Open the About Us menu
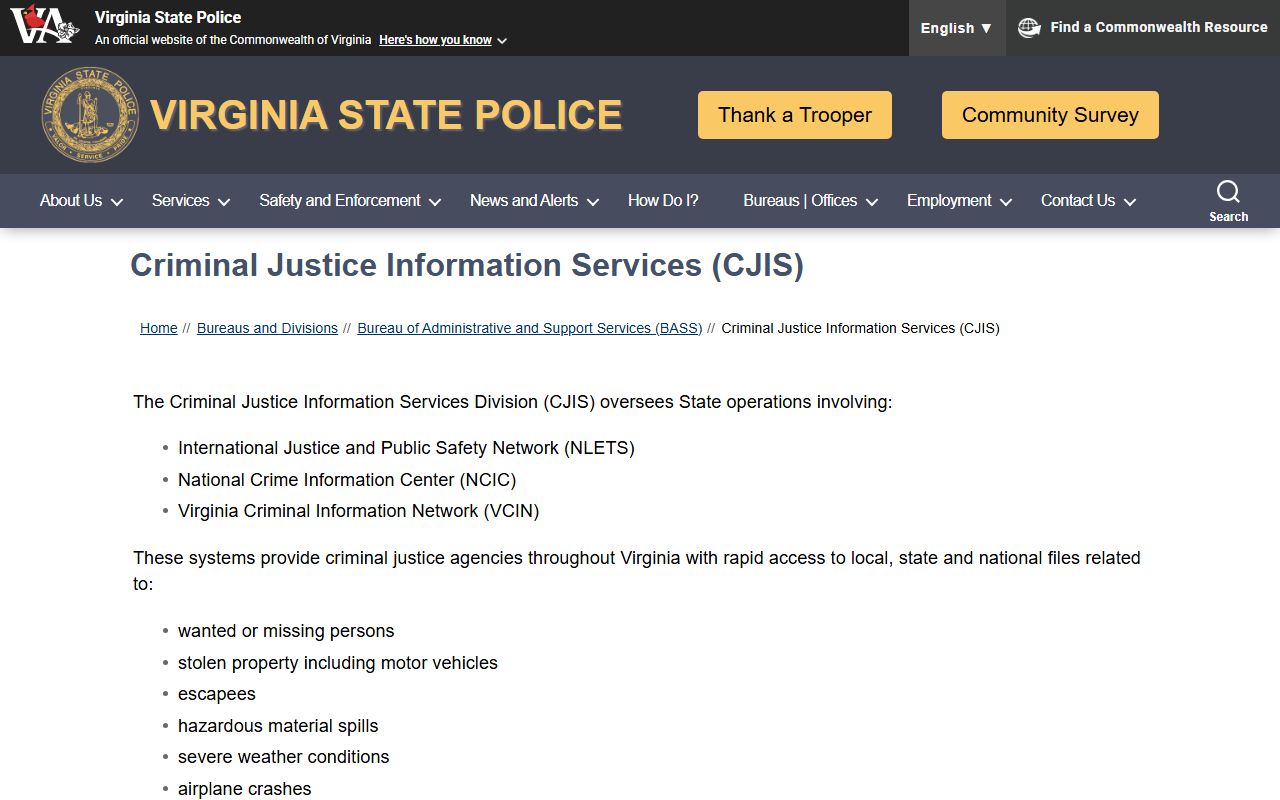 tap(71, 200)
